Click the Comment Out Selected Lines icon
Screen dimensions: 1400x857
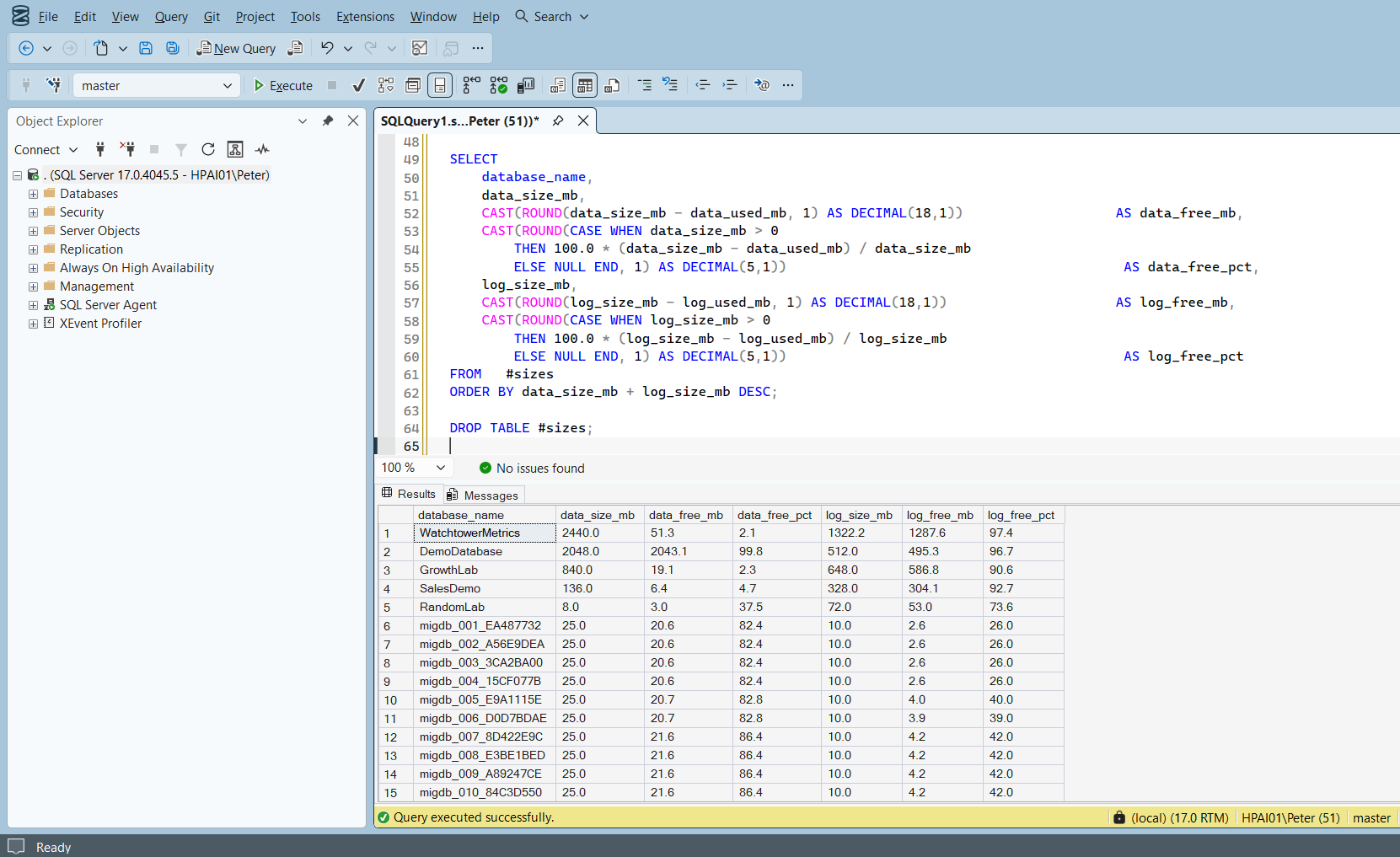coord(645,85)
